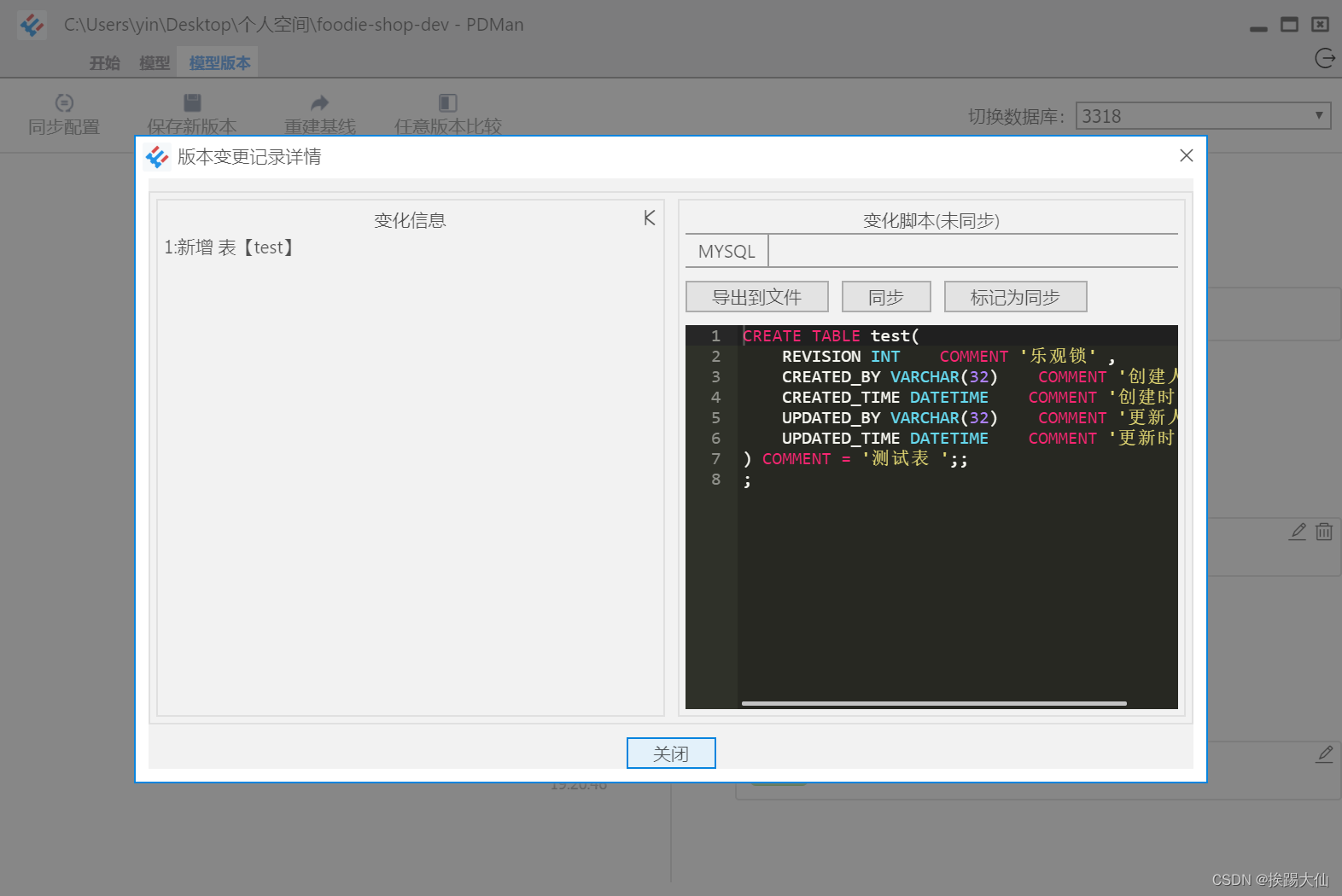Image resolution: width=1342 pixels, height=896 pixels.
Task: Switch to the 开始 menu tab
Action: coord(105,63)
